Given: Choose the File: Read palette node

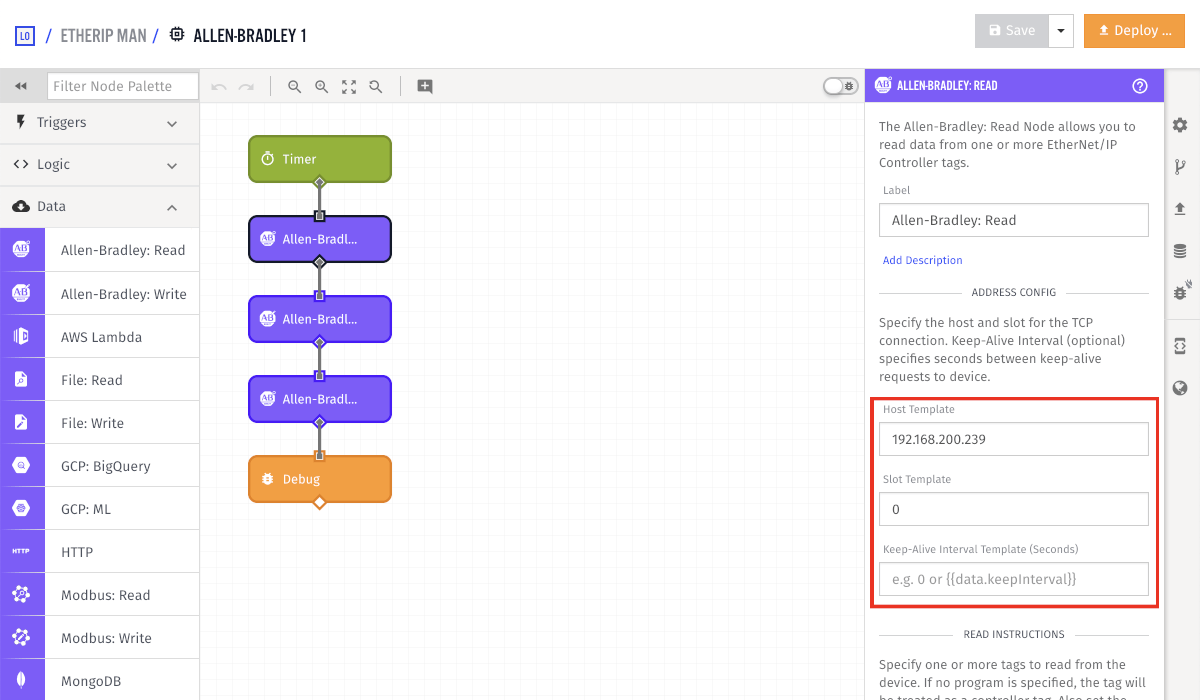Looking at the screenshot, I should coord(100,380).
